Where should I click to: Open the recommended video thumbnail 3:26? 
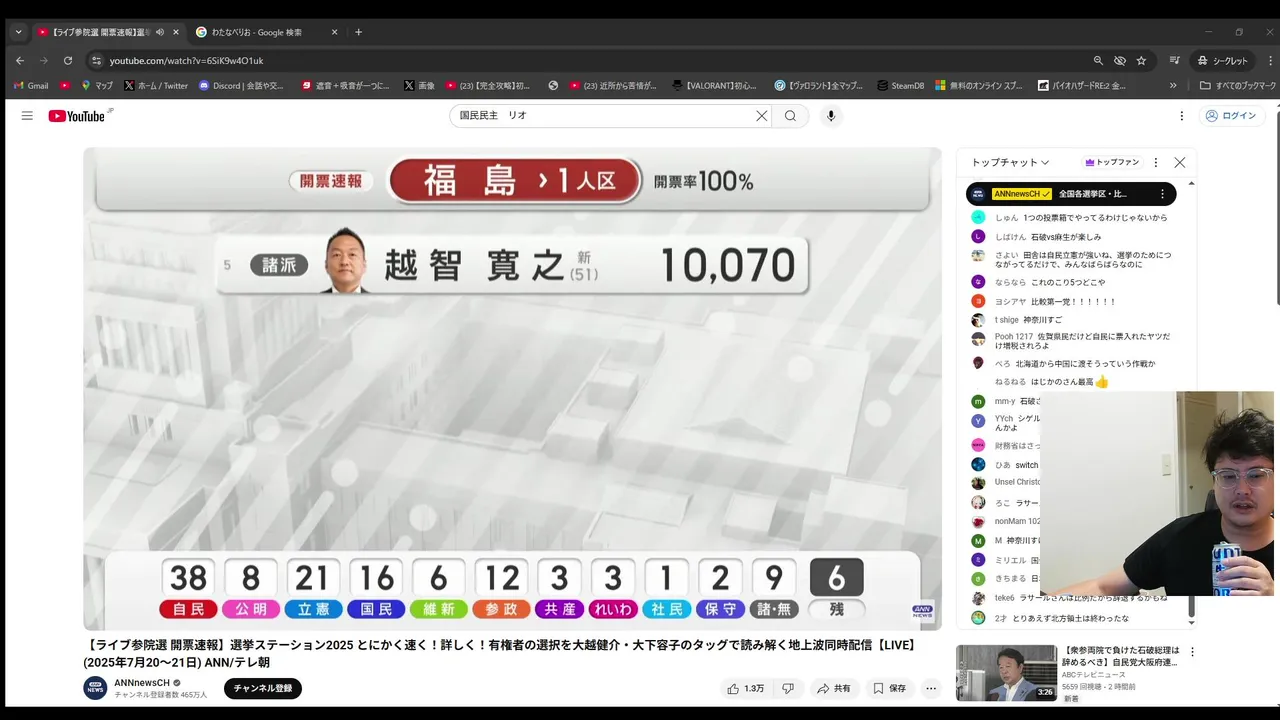pos(1006,673)
